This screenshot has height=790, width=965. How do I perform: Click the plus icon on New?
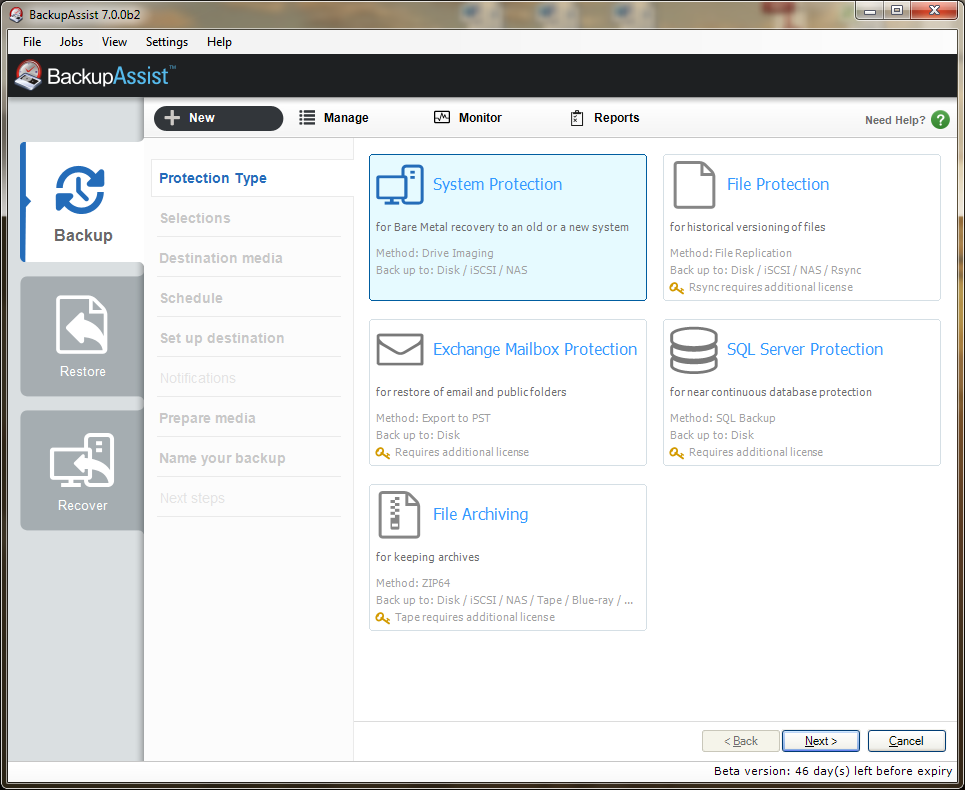[172, 118]
